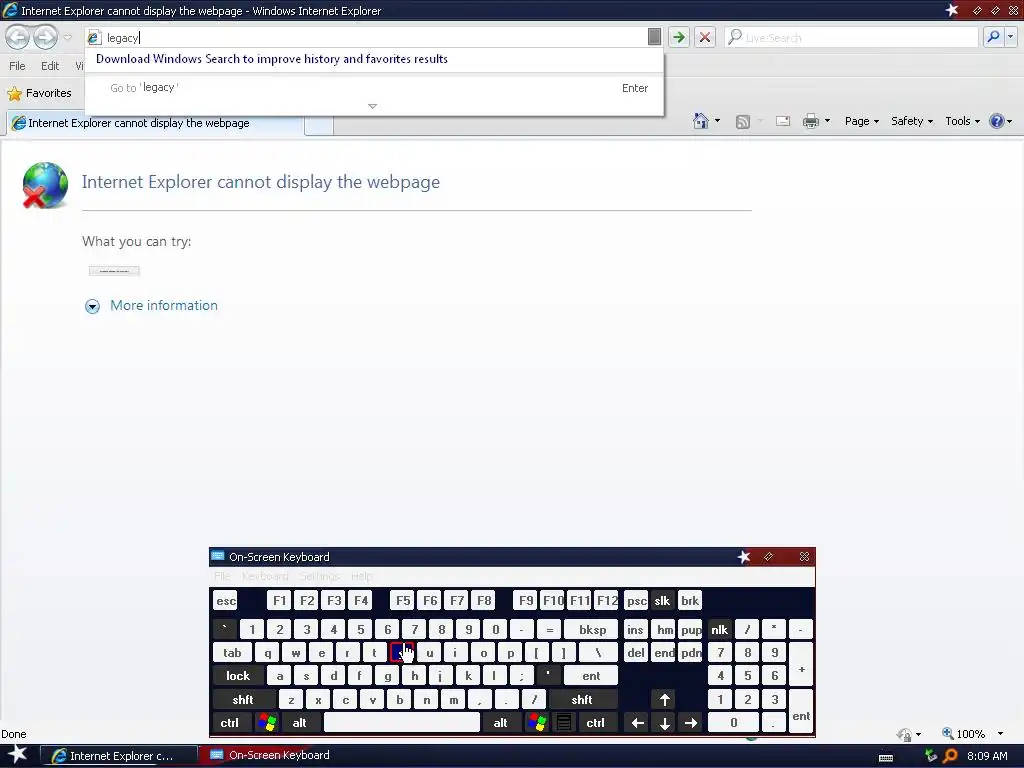The image size is (1024, 768).
Task: Click the Help question mark icon
Action: [x=997, y=121]
